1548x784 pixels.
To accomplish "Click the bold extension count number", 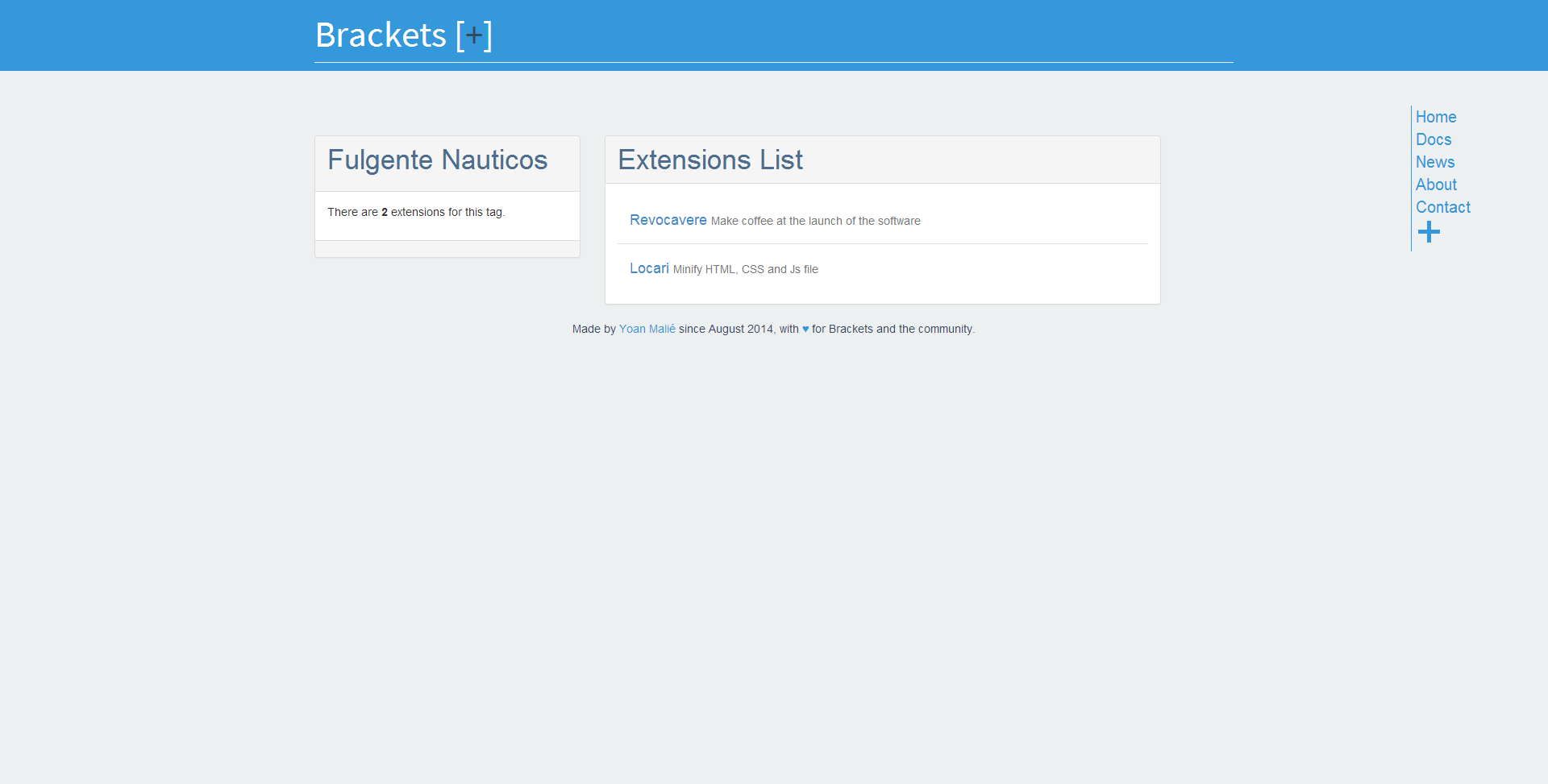I will (x=385, y=212).
